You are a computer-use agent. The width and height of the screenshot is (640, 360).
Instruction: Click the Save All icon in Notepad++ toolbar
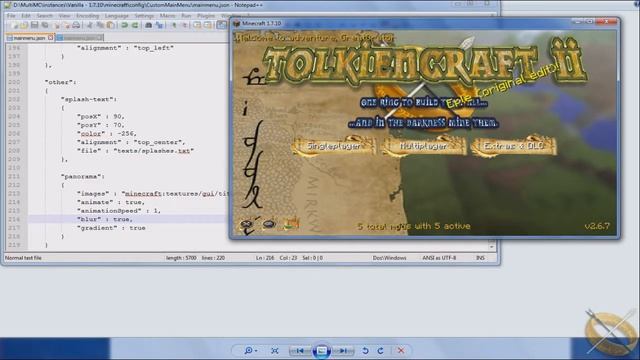click(44, 25)
